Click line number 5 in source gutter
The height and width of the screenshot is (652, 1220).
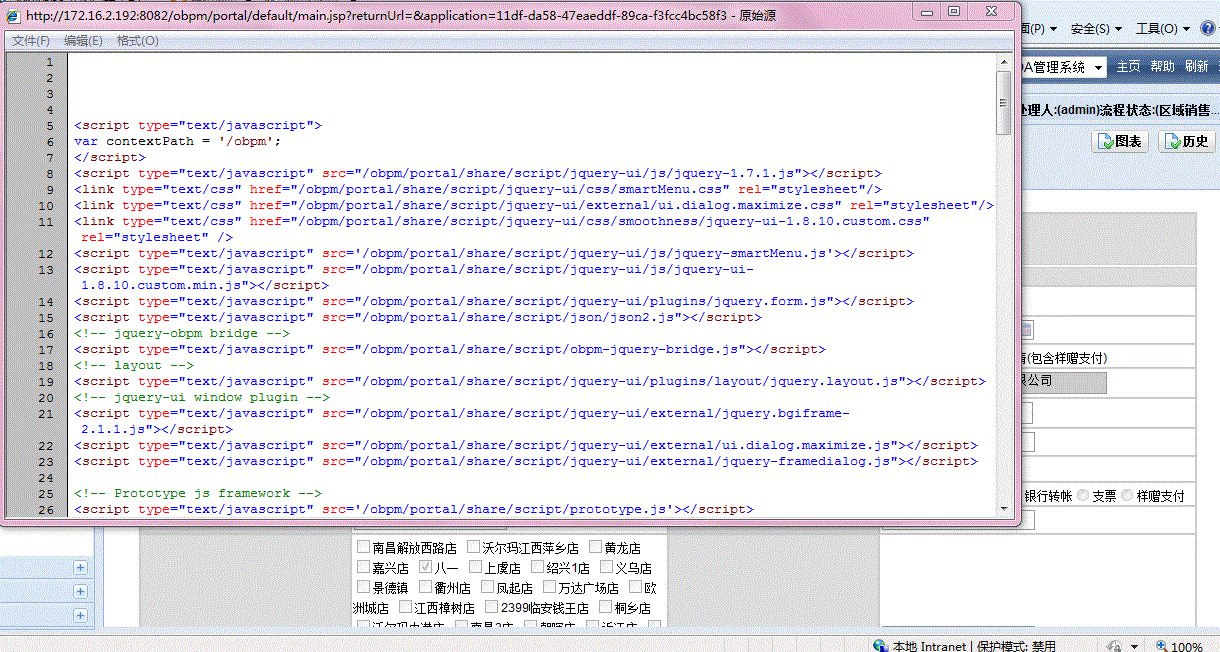[x=50, y=126]
